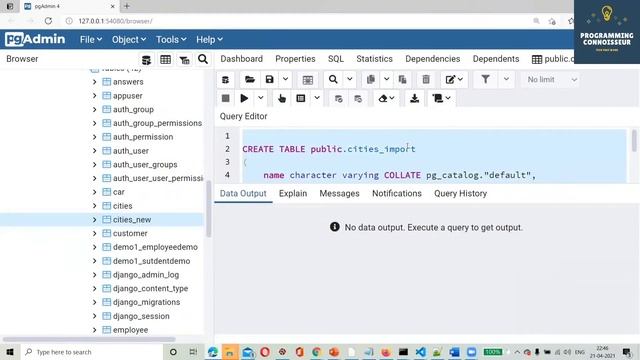The width and height of the screenshot is (640, 360).
Task: Click the browser tree horizontal scrollbar
Action: (x=89, y=339)
